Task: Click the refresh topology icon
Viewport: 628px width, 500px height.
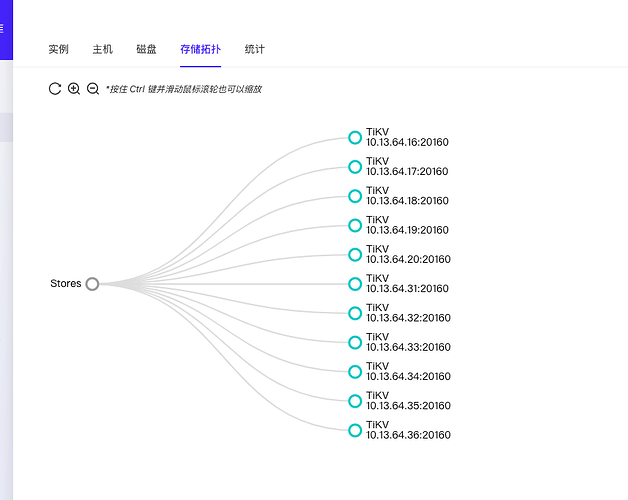Action: point(54,89)
